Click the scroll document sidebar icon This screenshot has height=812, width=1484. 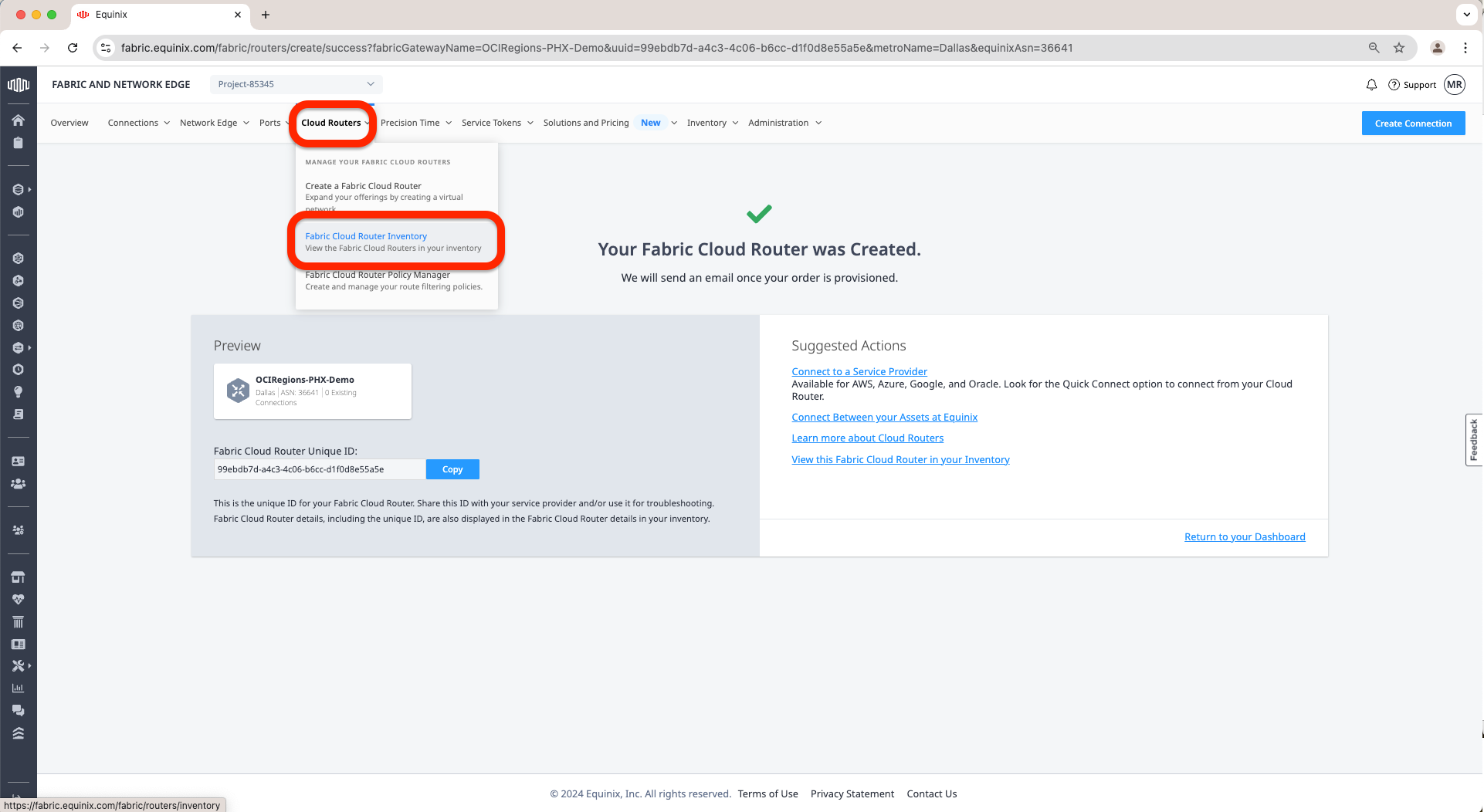click(x=18, y=414)
